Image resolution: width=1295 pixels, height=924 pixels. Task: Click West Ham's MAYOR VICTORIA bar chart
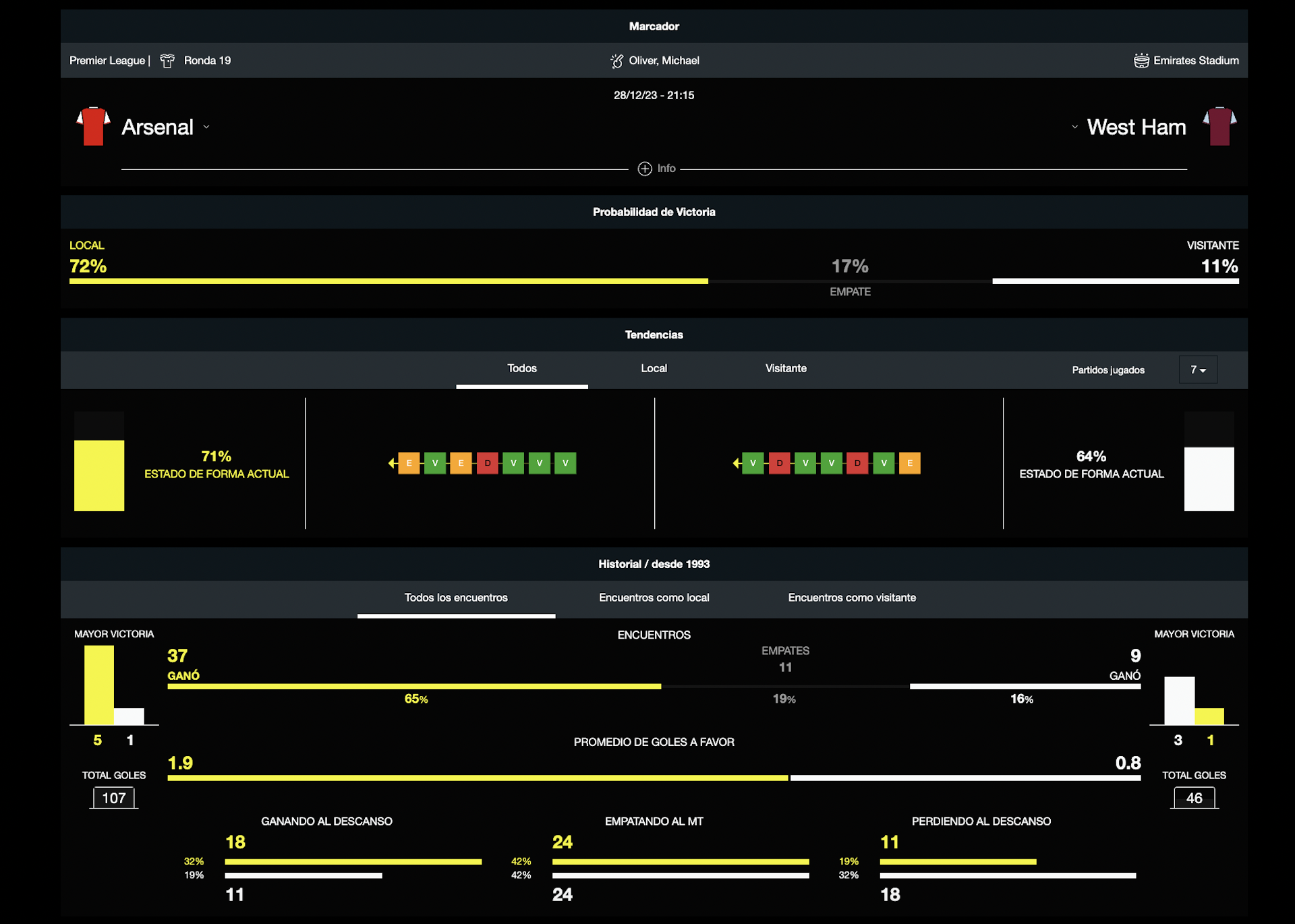1194,700
